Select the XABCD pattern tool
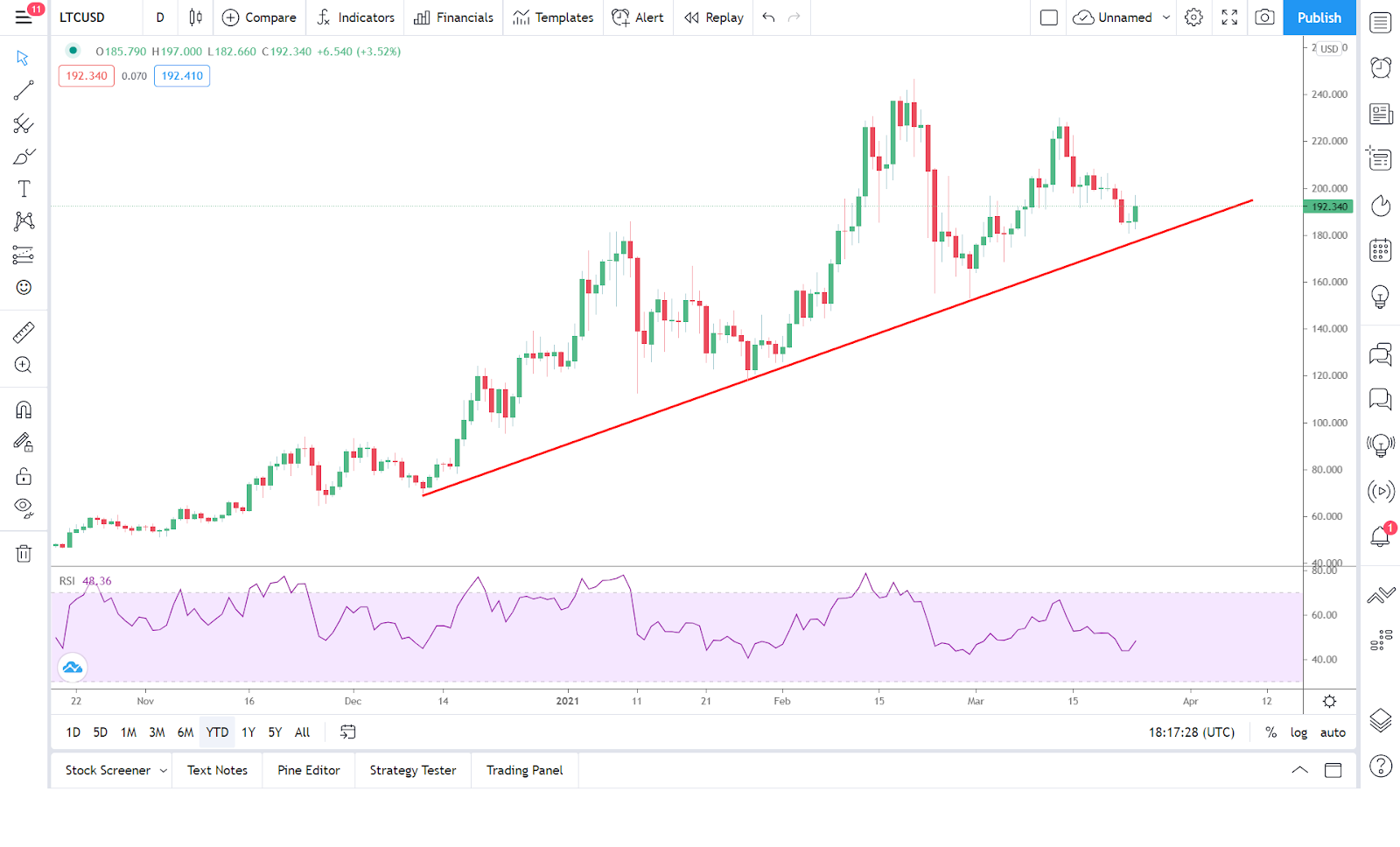 [x=24, y=221]
